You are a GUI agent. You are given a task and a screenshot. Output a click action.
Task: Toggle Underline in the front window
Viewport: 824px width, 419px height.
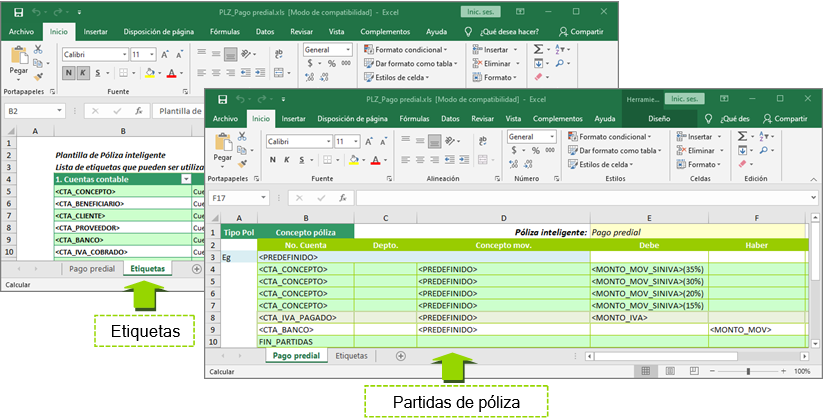302,160
